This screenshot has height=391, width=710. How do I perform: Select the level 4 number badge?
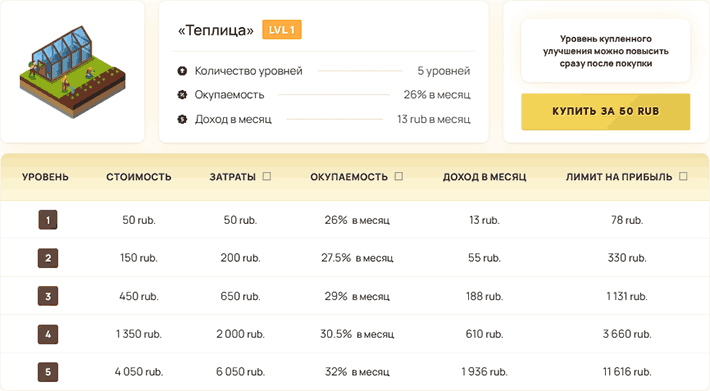[48, 334]
